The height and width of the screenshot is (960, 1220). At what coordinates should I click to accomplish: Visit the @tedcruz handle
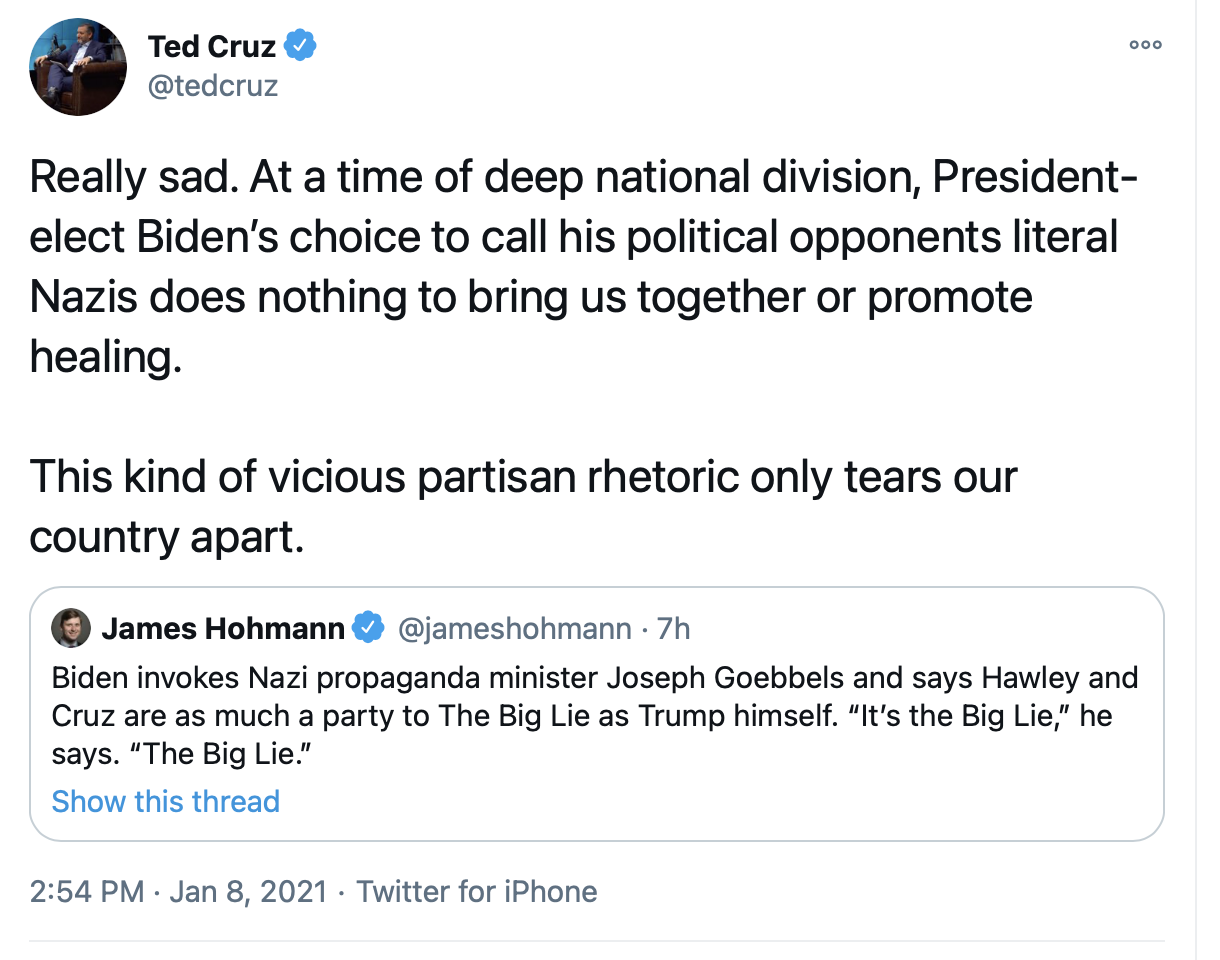pyautogui.click(x=213, y=87)
